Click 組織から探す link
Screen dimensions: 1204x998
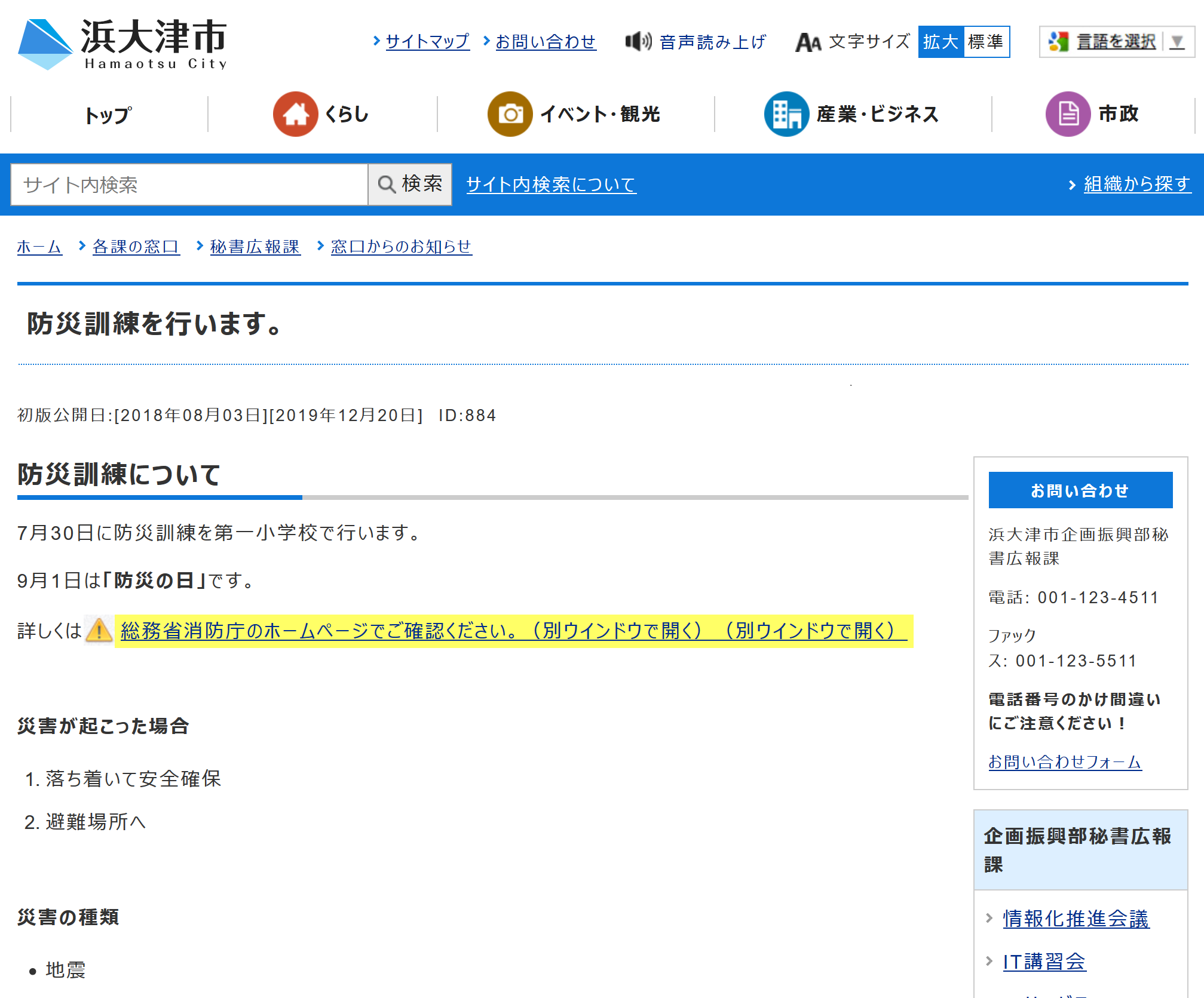[1138, 184]
